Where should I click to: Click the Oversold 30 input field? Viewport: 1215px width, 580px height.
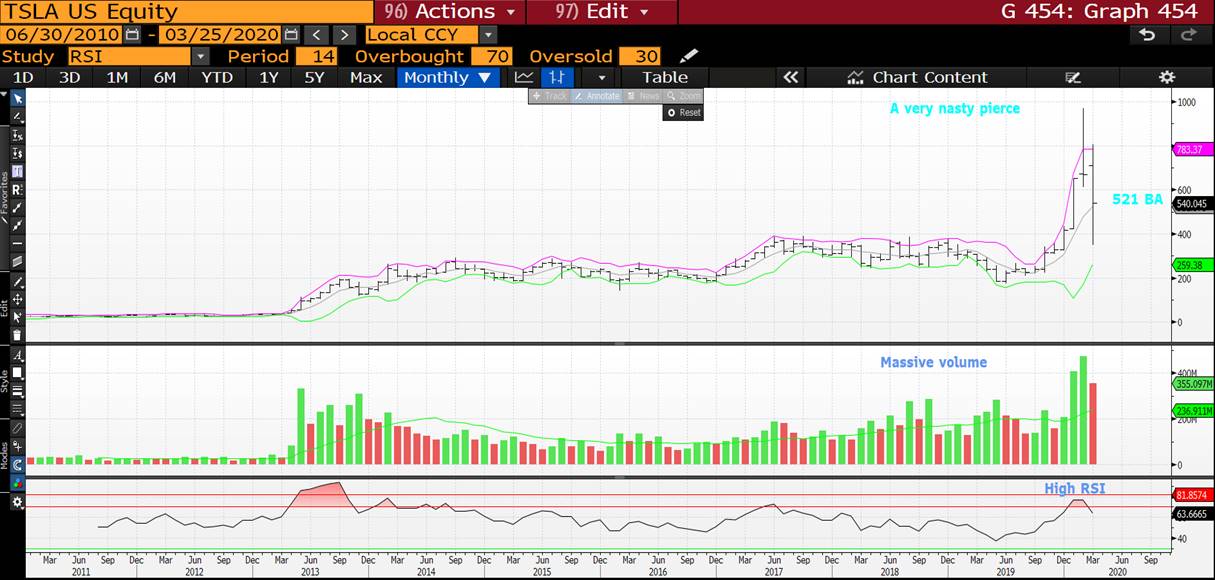tap(640, 56)
